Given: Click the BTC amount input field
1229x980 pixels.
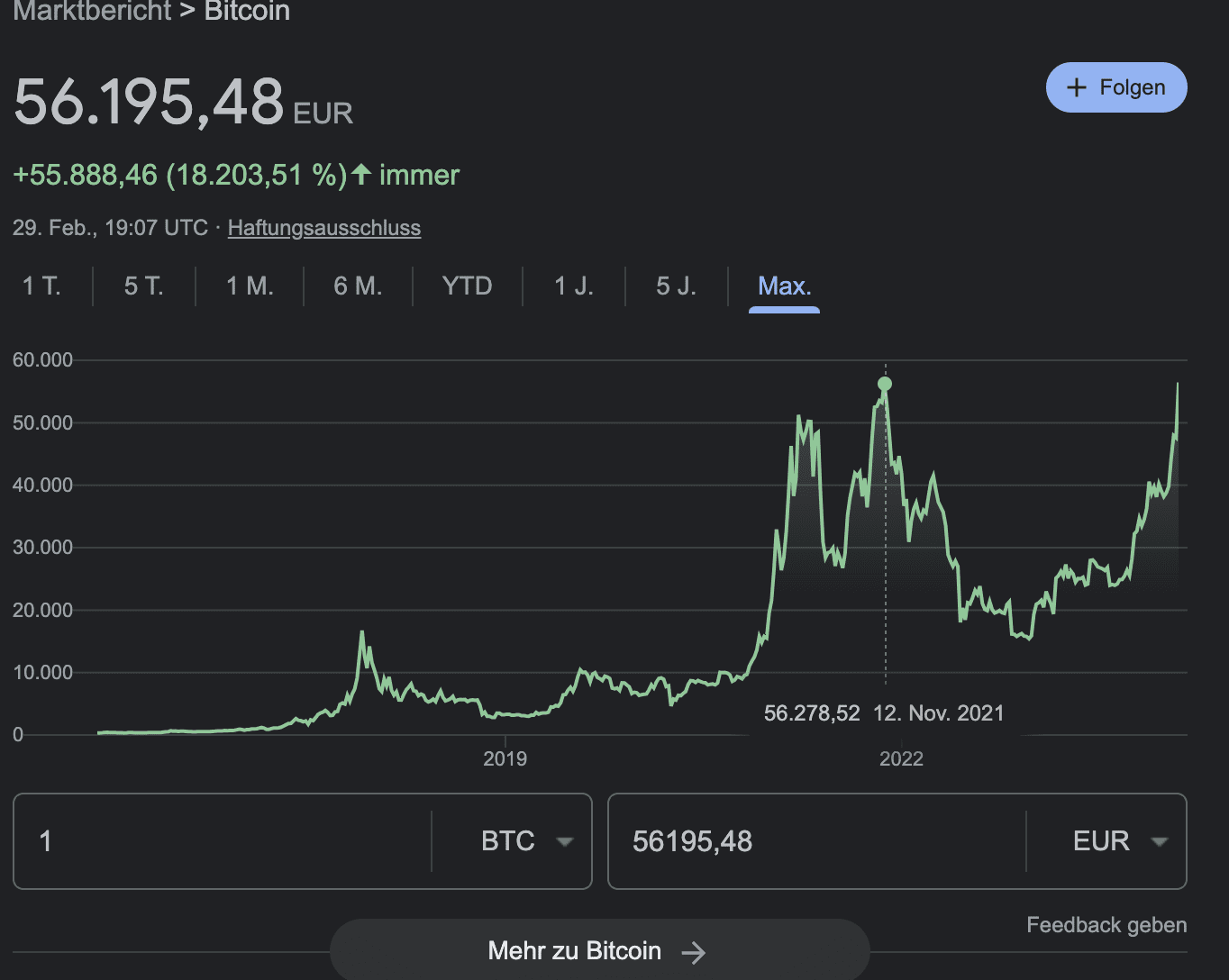Looking at the screenshot, I should (x=223, y=841).
